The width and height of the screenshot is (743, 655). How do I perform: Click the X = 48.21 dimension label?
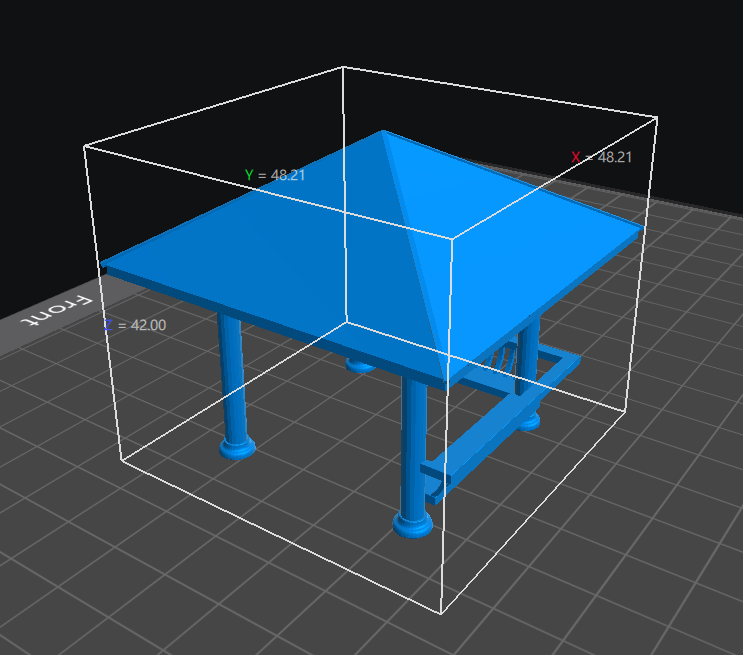tap(601, 157)
